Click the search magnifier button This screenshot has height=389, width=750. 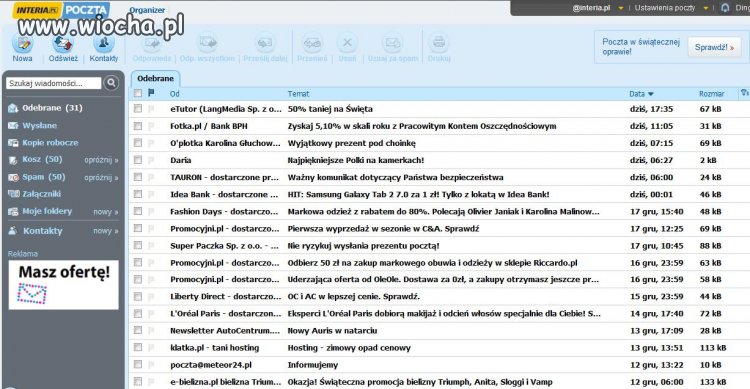point(111,83)
